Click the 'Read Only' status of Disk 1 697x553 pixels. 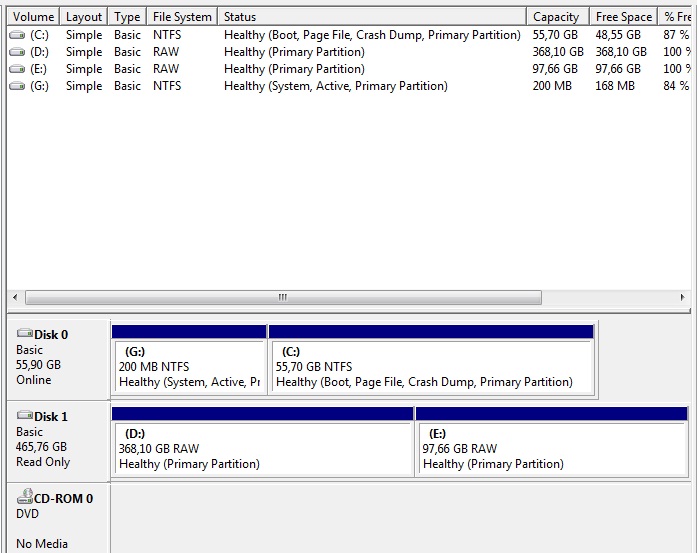coord(43,462)
